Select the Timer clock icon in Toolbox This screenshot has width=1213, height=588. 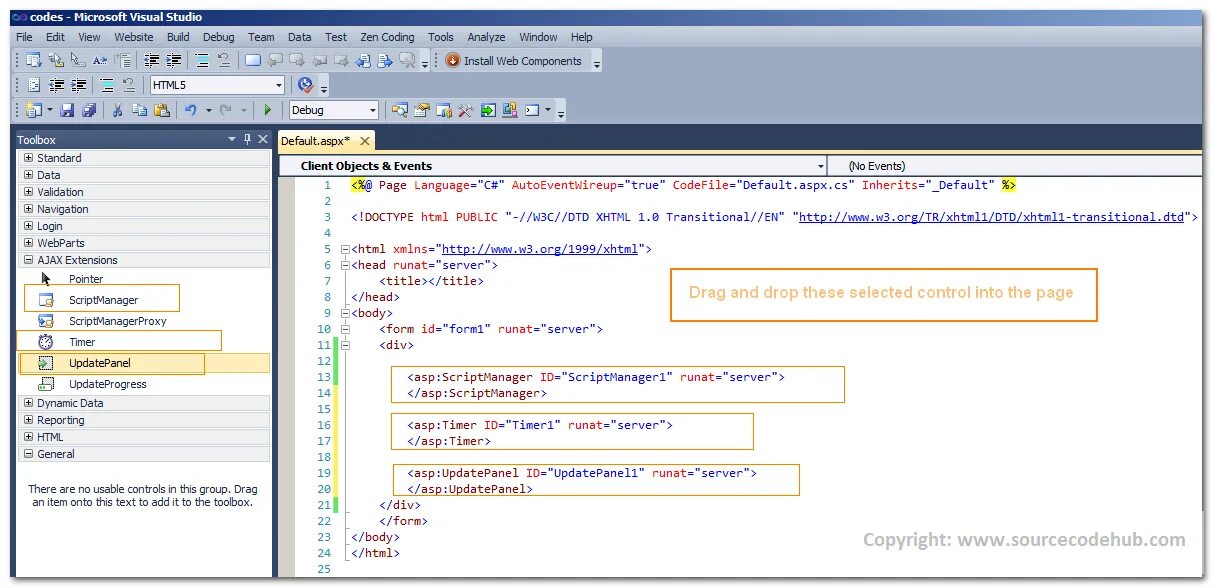click(x=46, y=342)
